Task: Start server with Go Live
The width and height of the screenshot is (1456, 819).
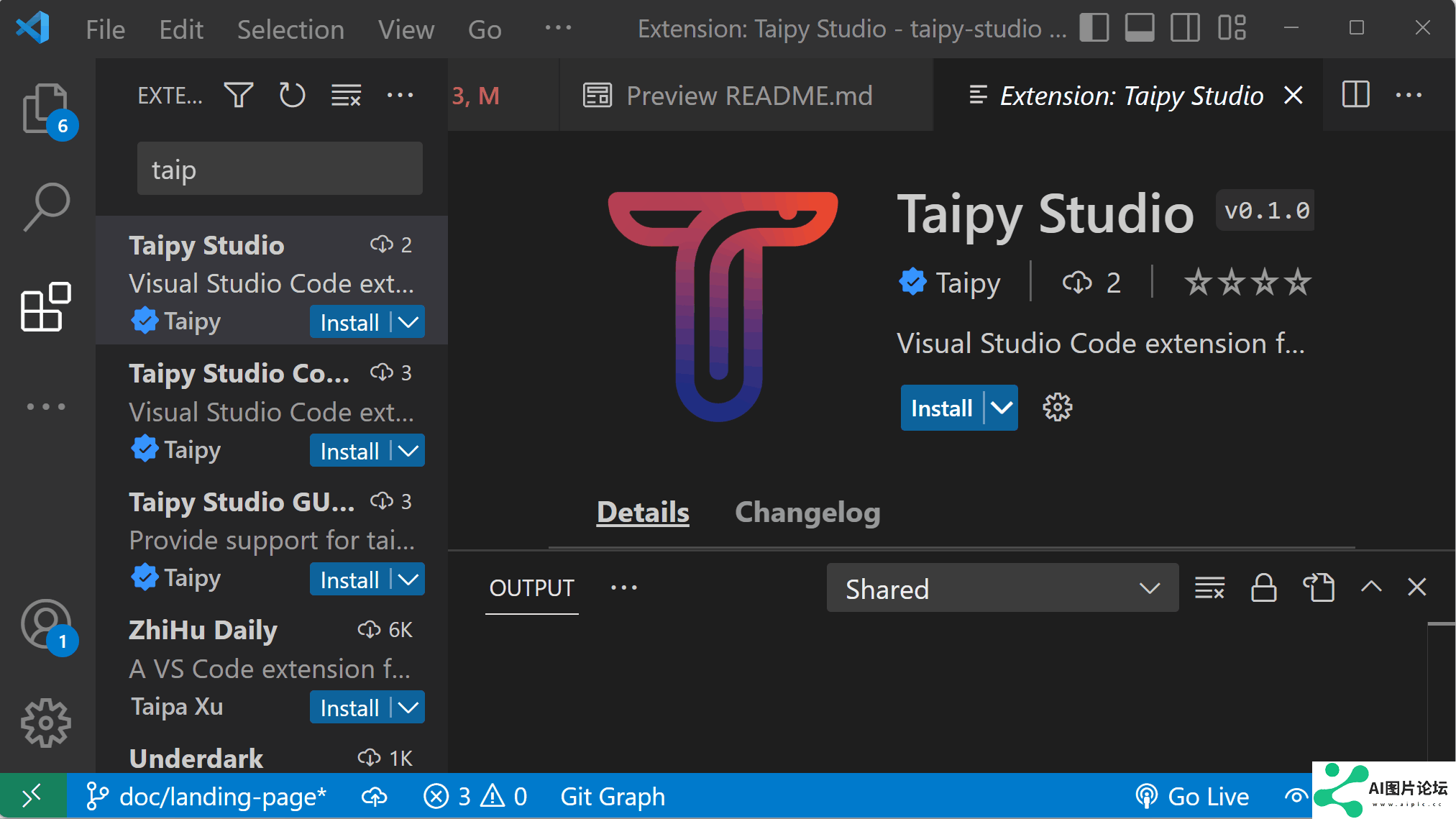Action: [x=1191, y=797]
